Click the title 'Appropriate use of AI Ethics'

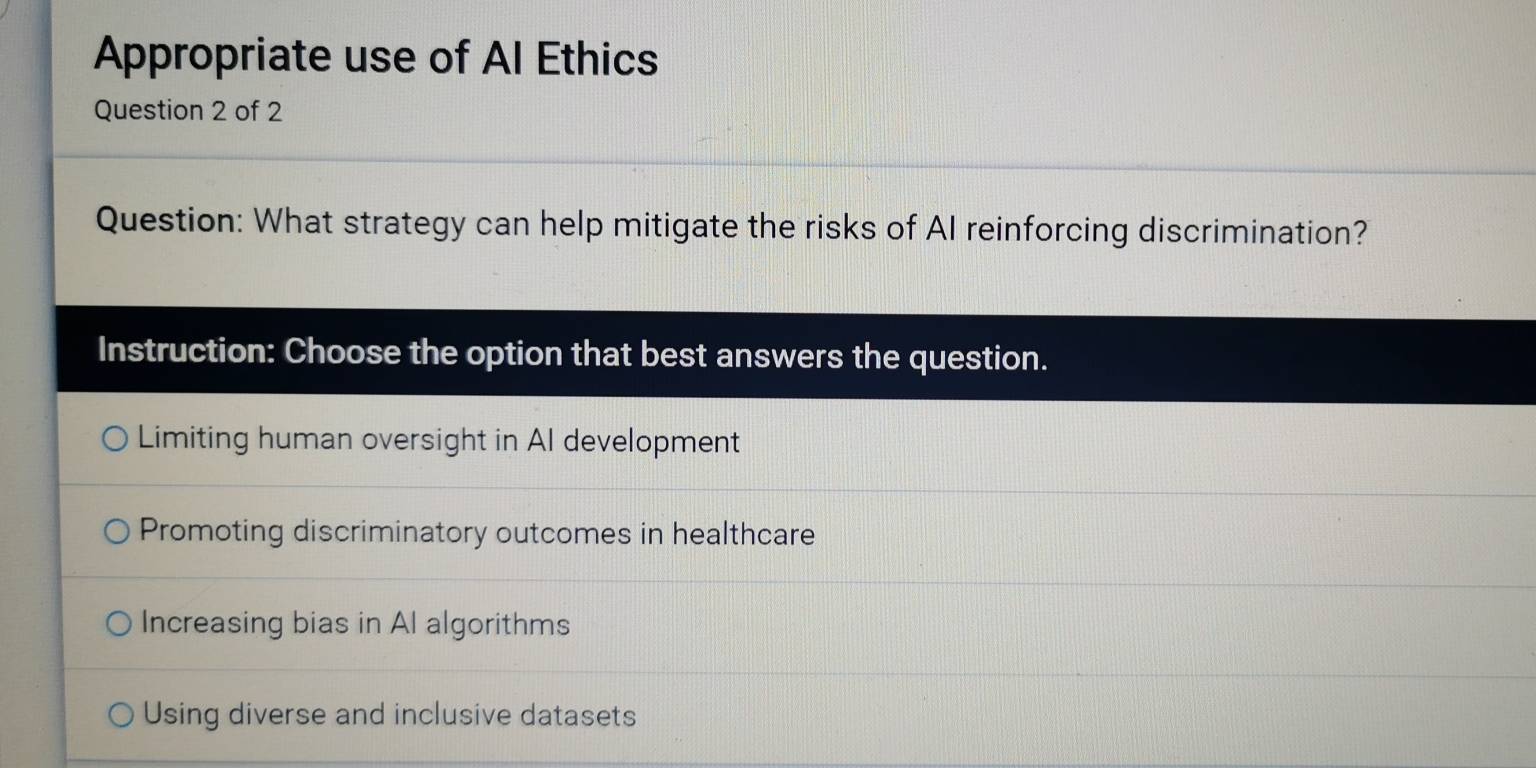coord(375,57)
